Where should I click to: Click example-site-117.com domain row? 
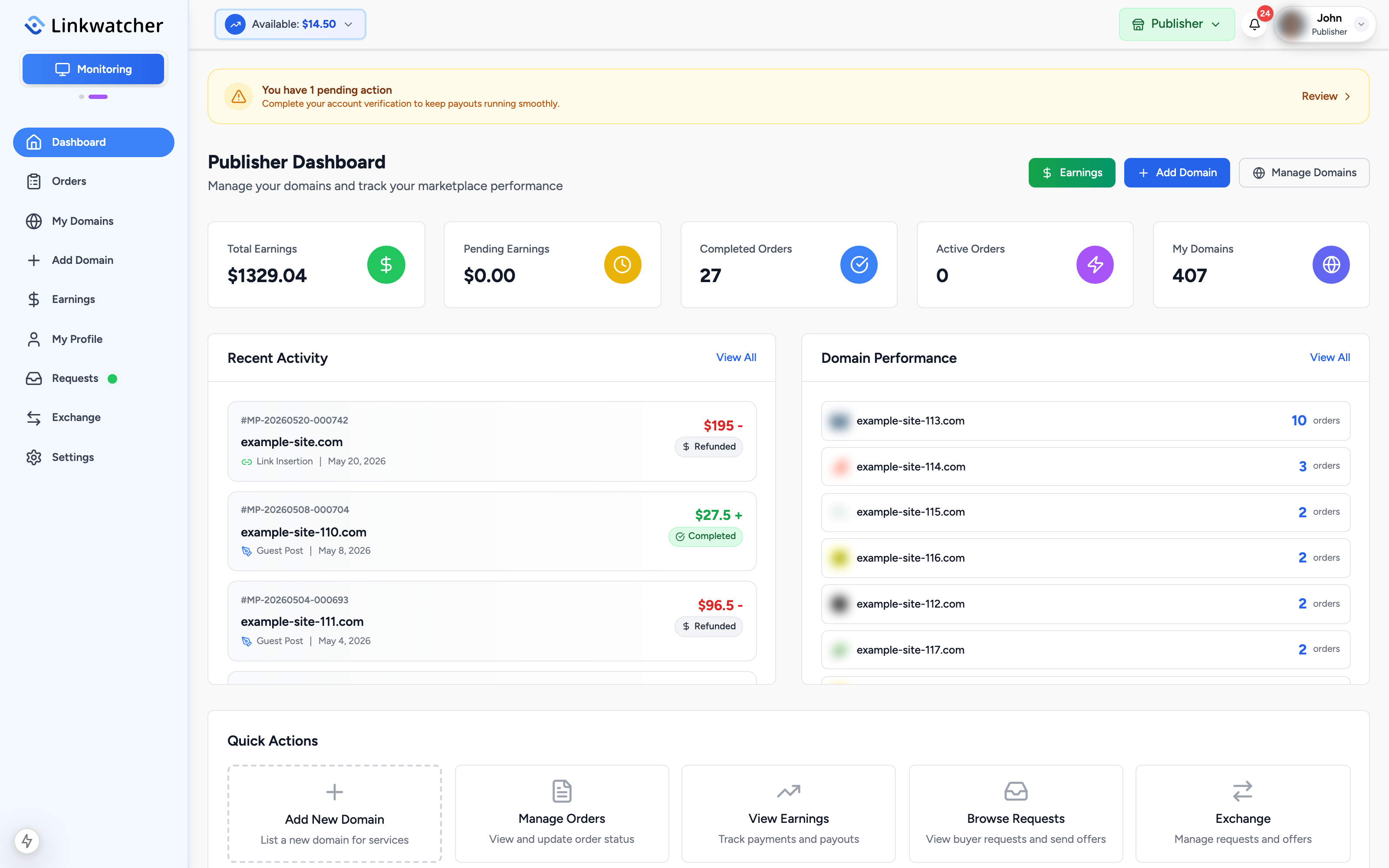pyautogui.click(x=1085, y=650)
